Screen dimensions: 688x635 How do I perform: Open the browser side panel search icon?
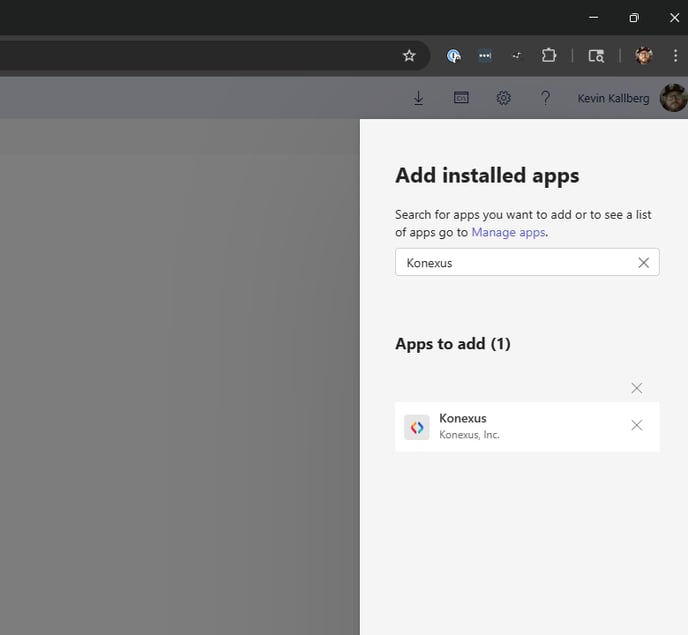[596, 56]
